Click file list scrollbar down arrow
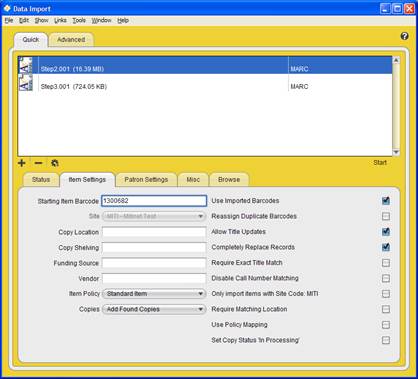 click(x=396, y=152)
